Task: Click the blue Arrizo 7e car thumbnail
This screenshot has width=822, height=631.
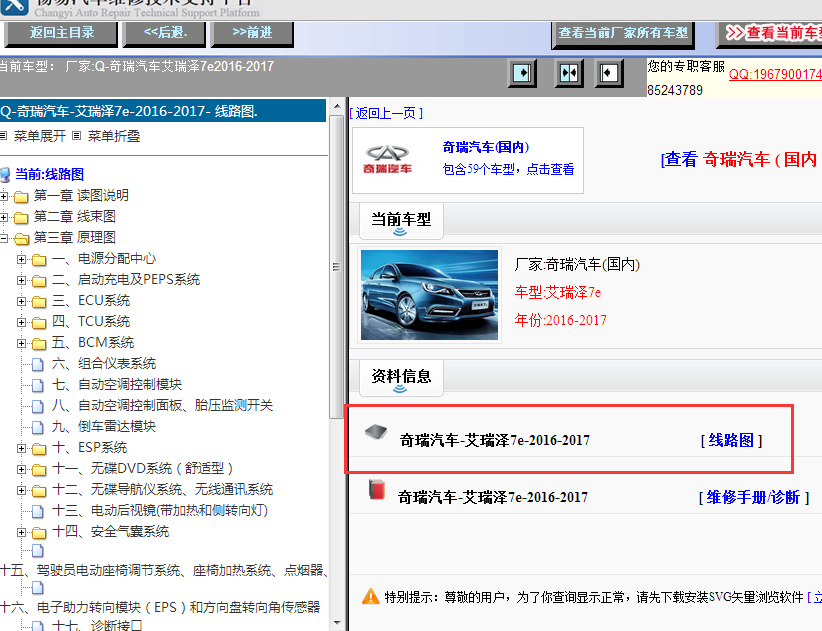Action: (x=429, y=295)
